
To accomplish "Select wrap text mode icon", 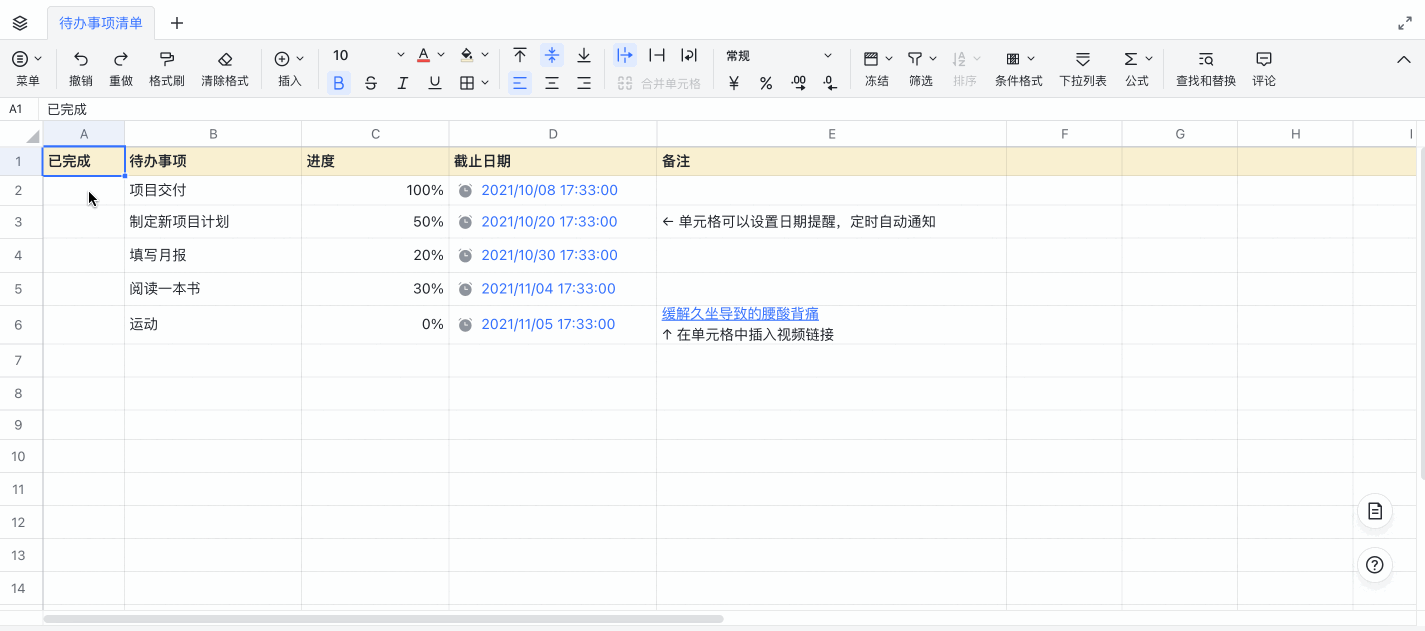I will (x=689, y=55).
